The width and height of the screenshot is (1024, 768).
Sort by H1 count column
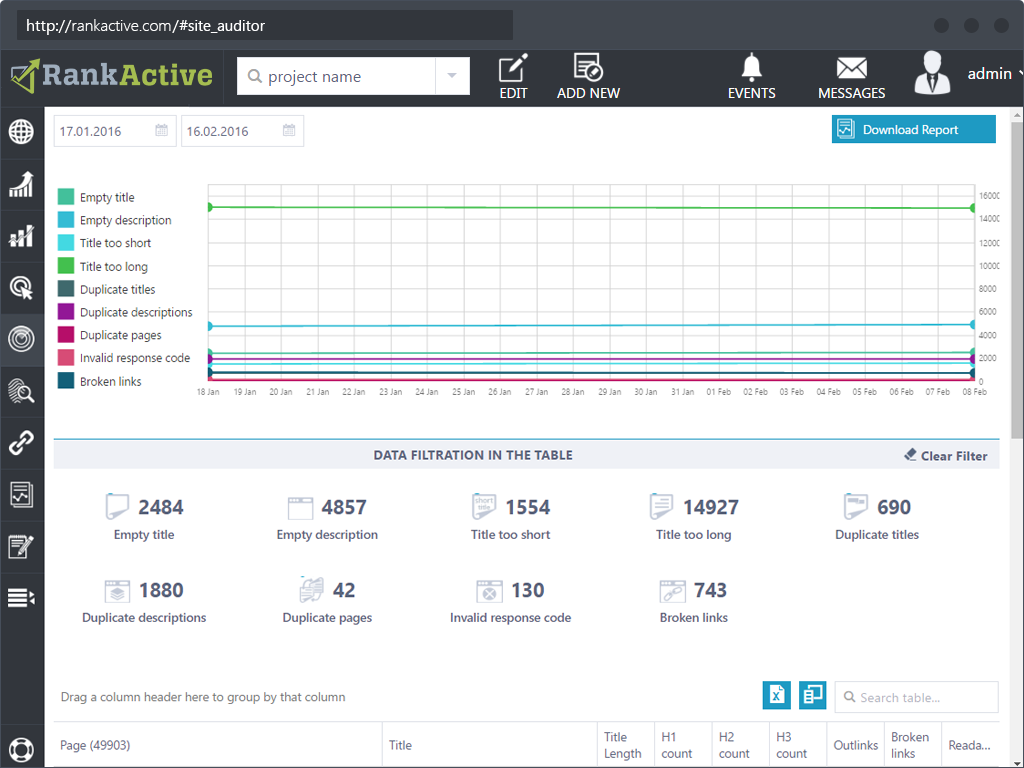683,745
